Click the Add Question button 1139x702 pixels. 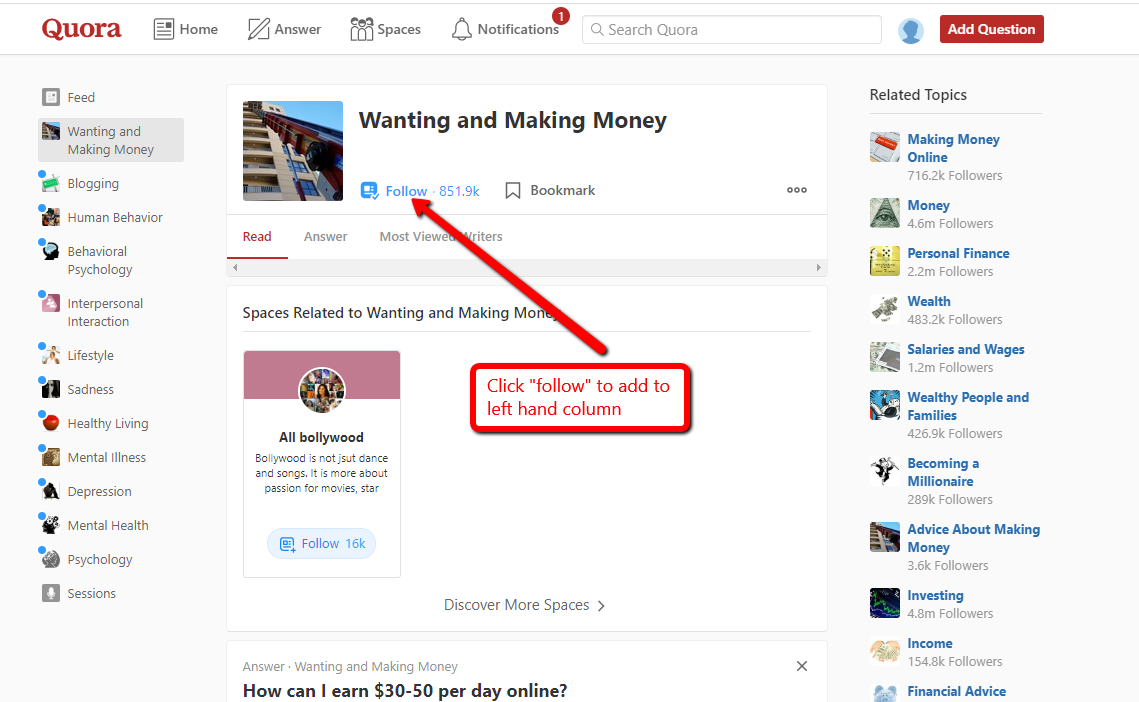(992, 29)
